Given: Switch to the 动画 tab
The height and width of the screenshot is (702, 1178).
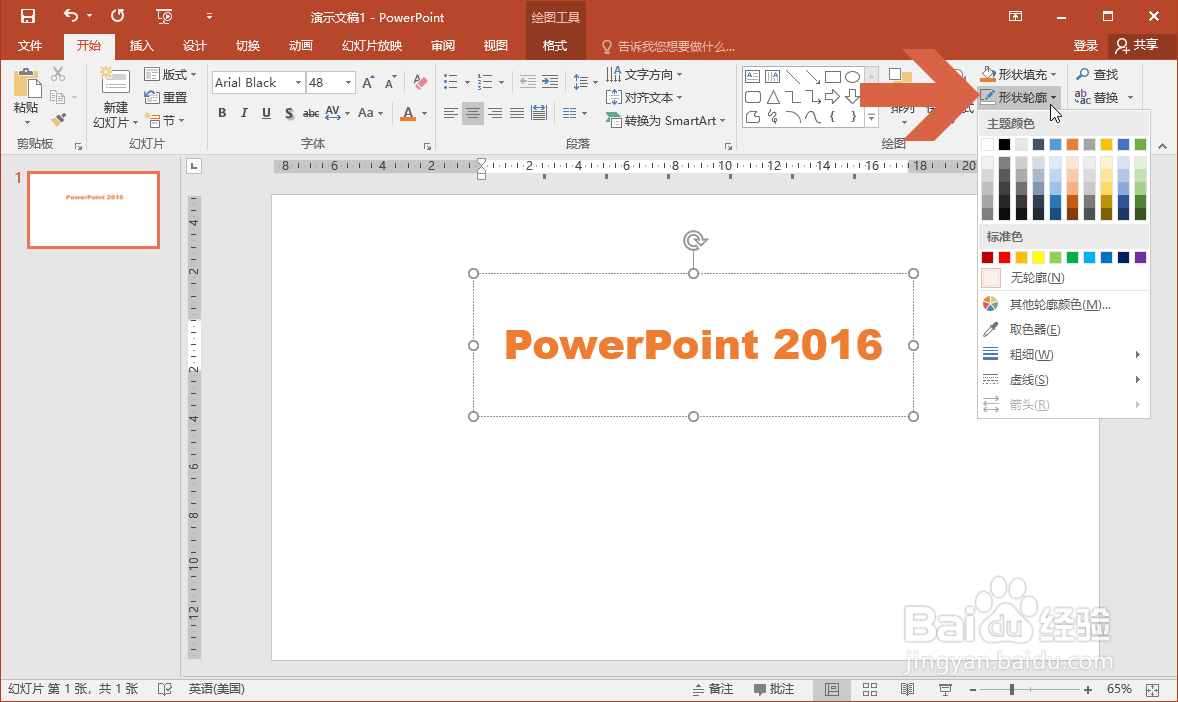Looking at the screenshot, I should tap(301, 46).
